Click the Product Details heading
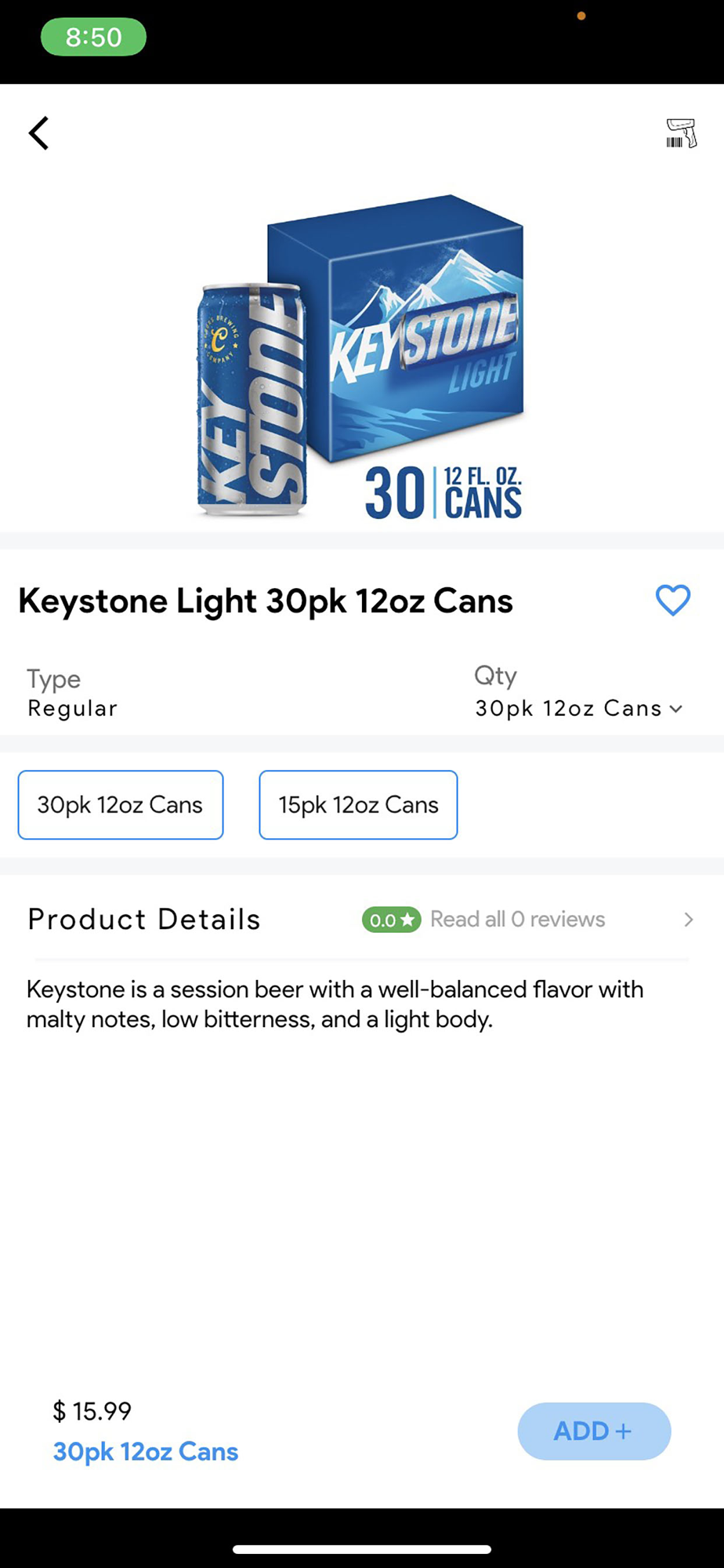Screen dimensions: 724x1568 144,919
